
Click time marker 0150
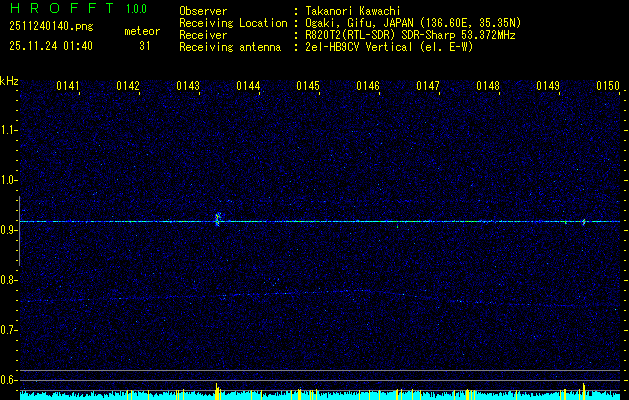pos(608,86)
